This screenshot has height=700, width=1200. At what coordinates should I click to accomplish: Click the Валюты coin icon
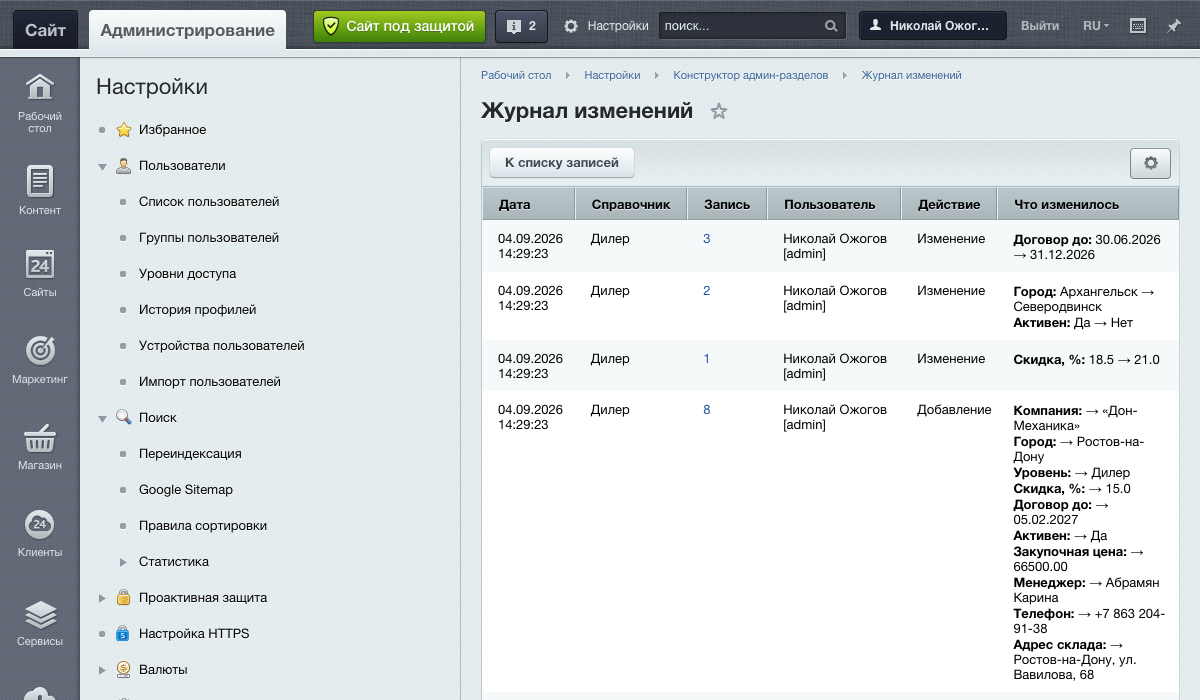(123, 670)
